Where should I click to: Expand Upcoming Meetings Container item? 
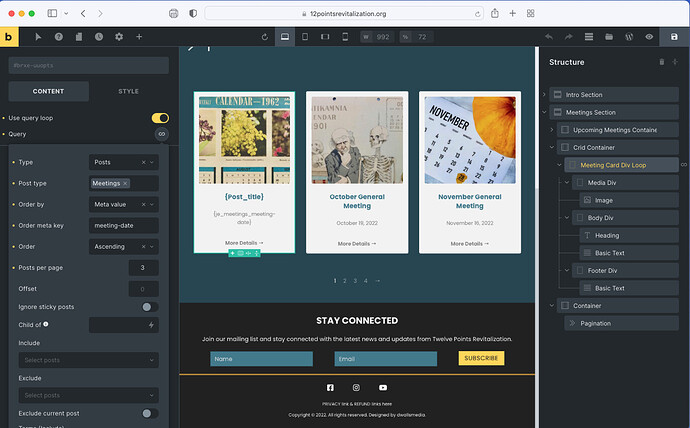click(552, 130)
